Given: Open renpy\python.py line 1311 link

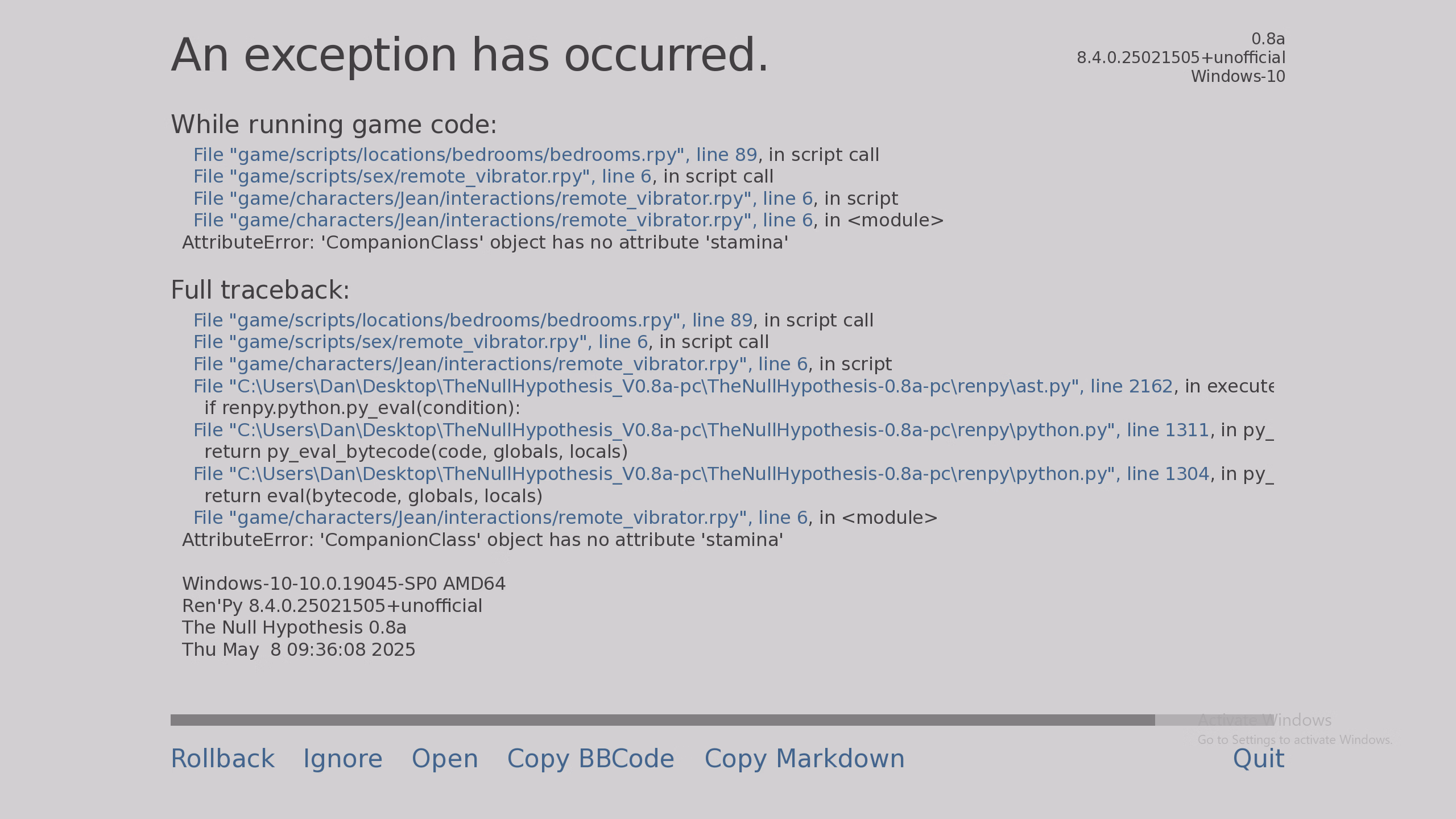Looking at the screenshot, I should (x=701, y=430).
